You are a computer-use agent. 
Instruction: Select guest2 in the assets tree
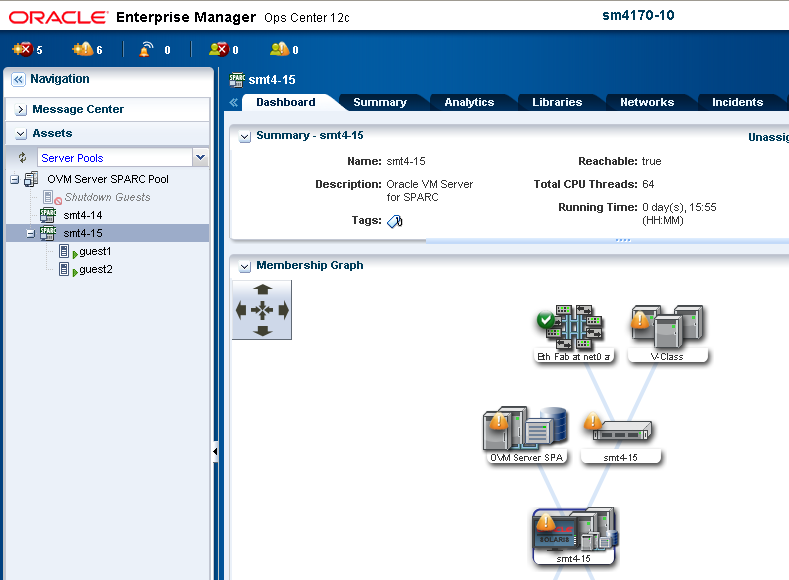(96, 269)
